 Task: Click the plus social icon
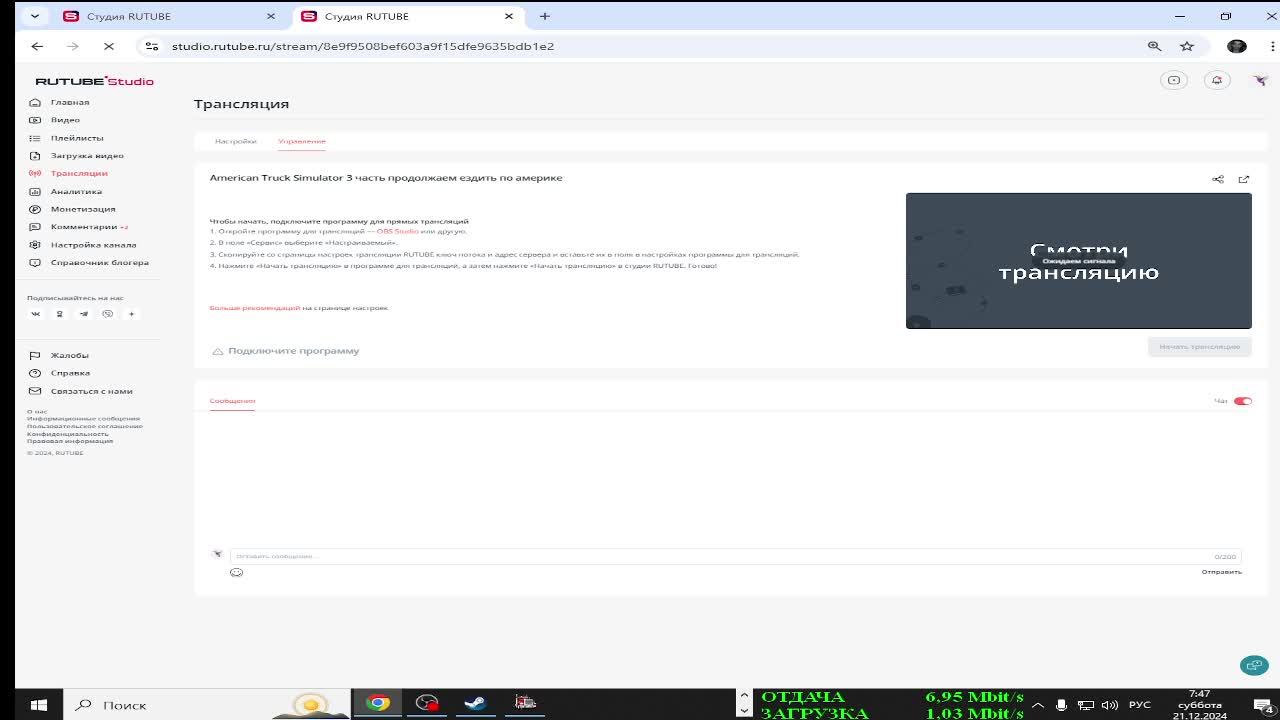tap(131, 314)
